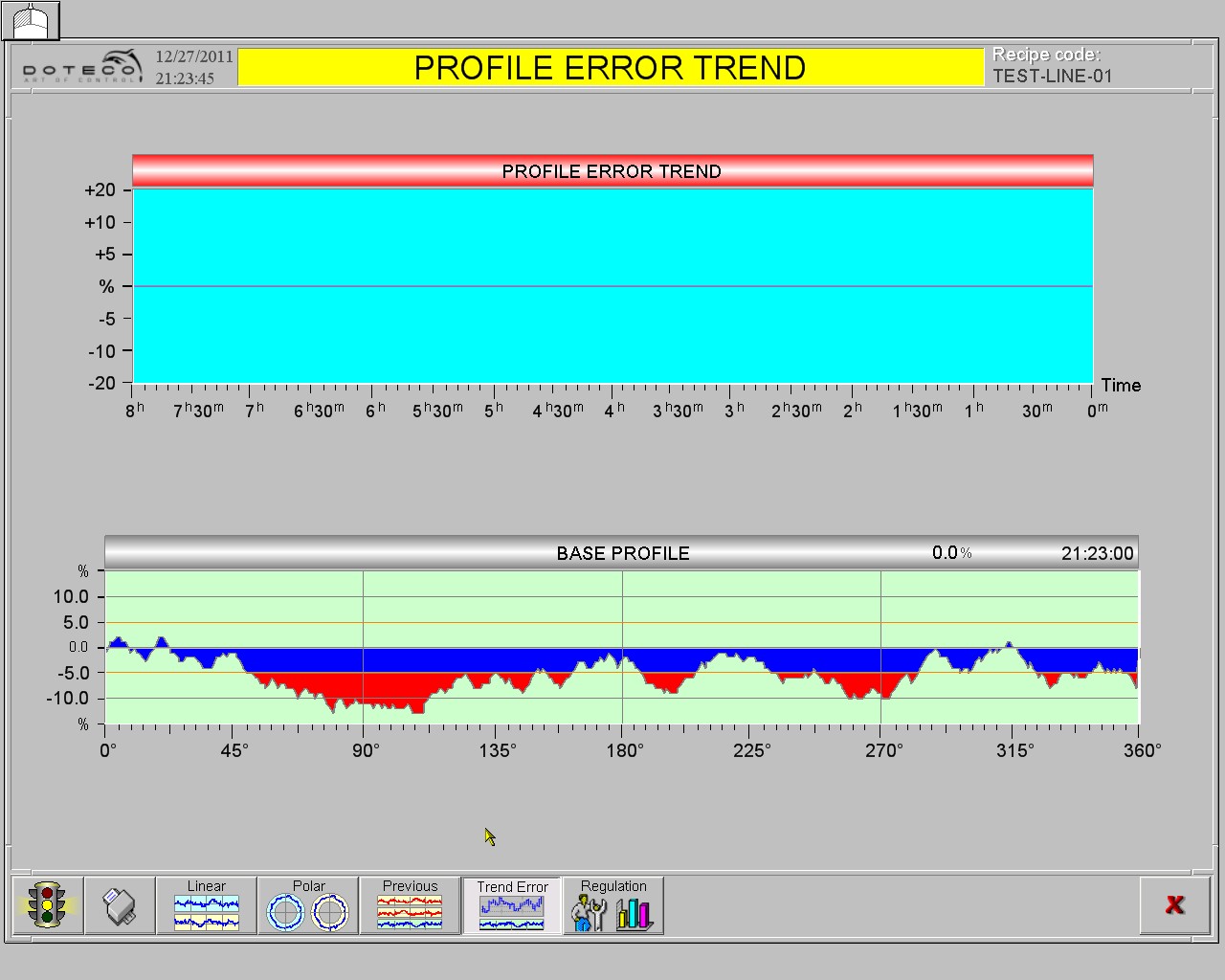
Task: Click the 0m time axis label
Action: pyautogui.click(x=1098, y=410)
